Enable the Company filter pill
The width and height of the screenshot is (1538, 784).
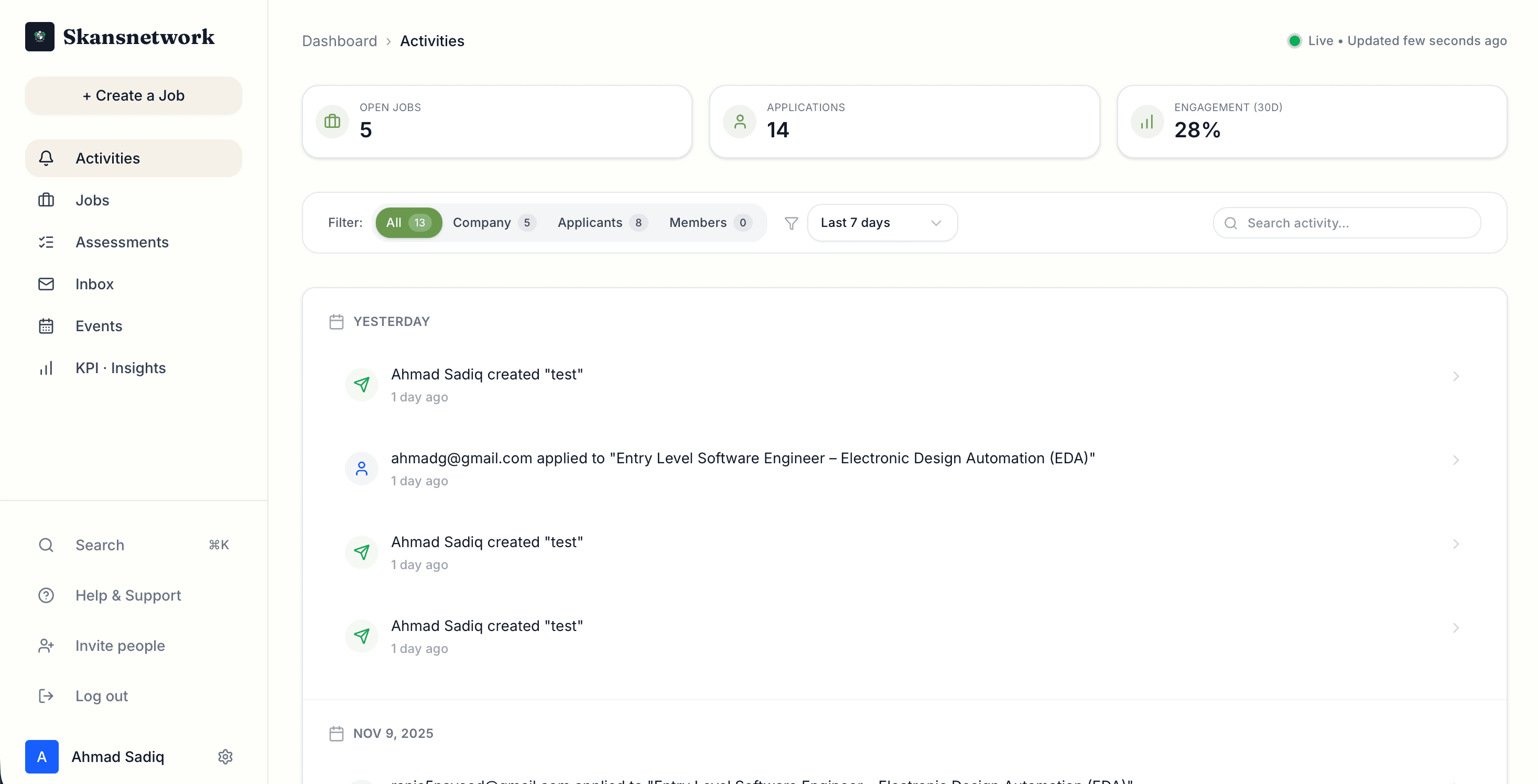pyautogui.click(x=493, y=223)
